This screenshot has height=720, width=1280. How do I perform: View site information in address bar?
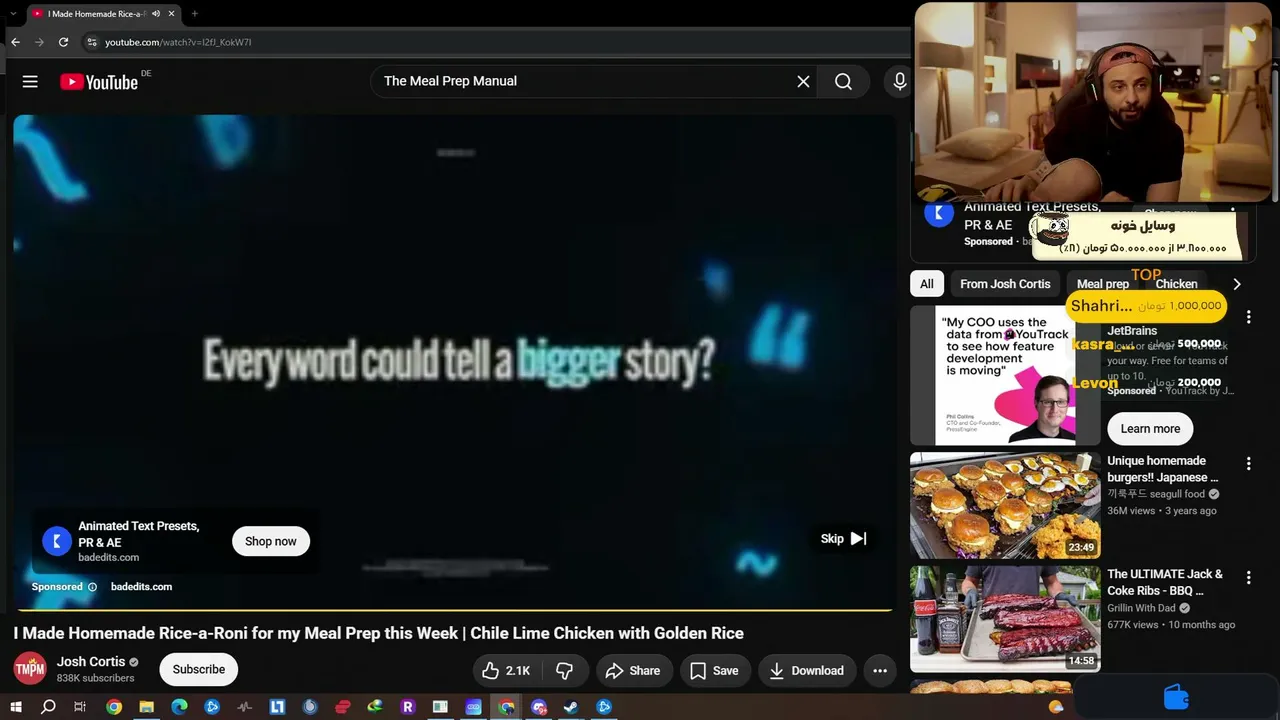92,42
